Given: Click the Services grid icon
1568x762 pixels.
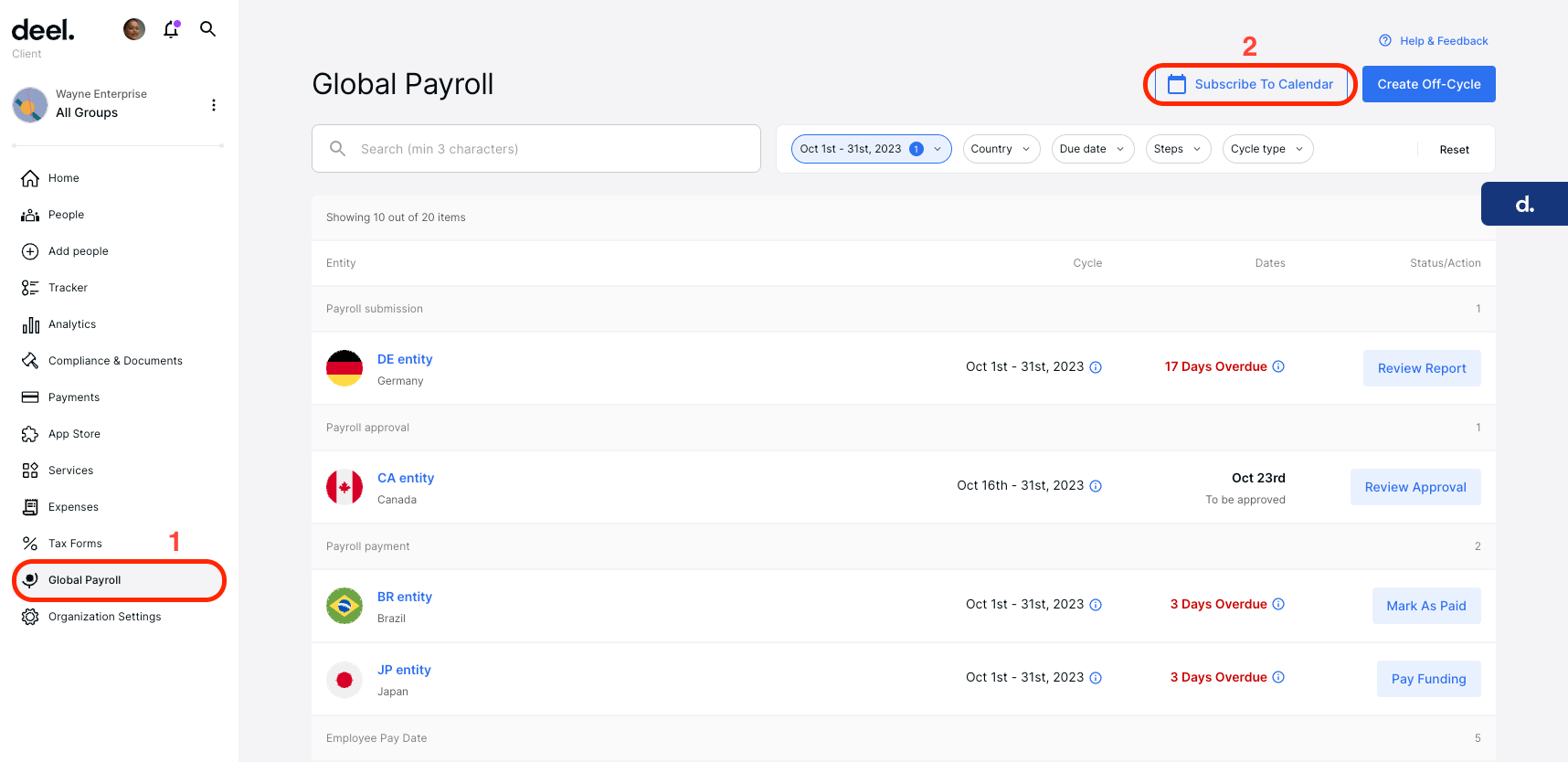Looking at the screenshot, I should (x=30, y=471).
